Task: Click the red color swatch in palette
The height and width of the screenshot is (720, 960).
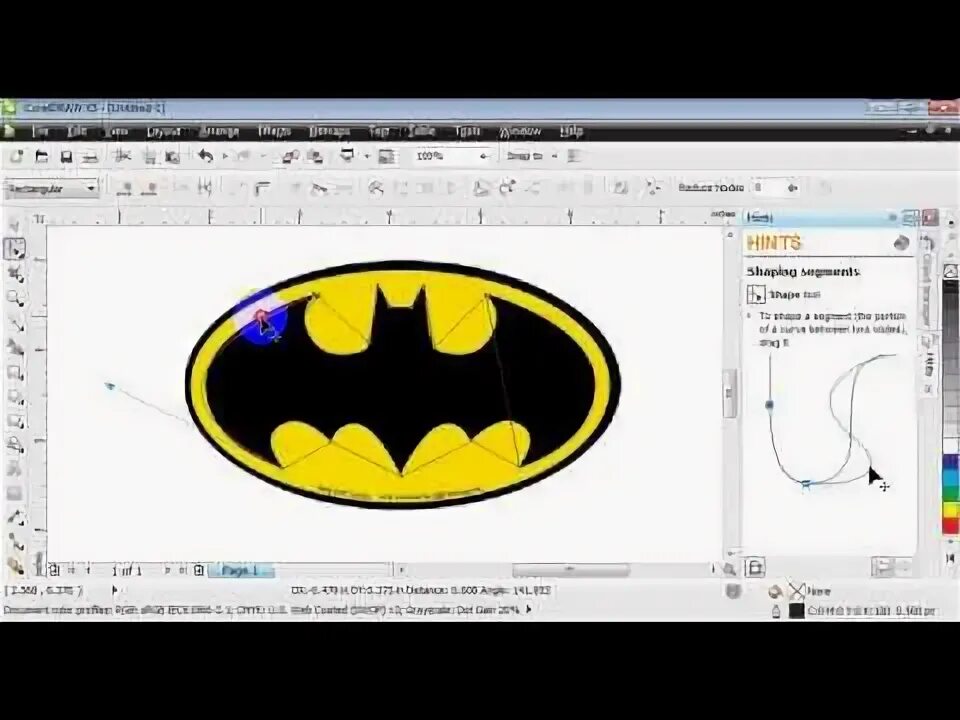Action: tap(951, 525)
